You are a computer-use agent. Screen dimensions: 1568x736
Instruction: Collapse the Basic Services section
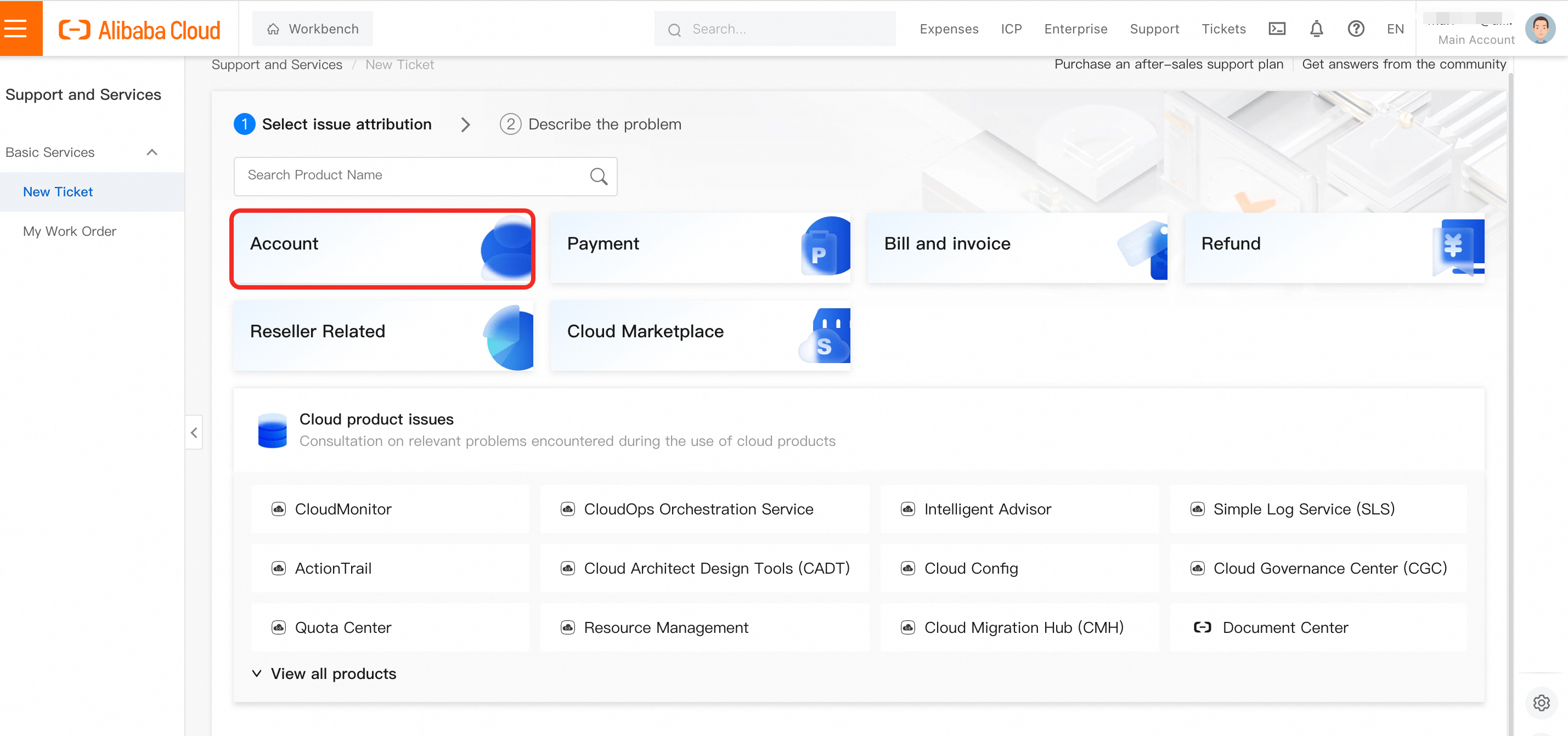151,152
